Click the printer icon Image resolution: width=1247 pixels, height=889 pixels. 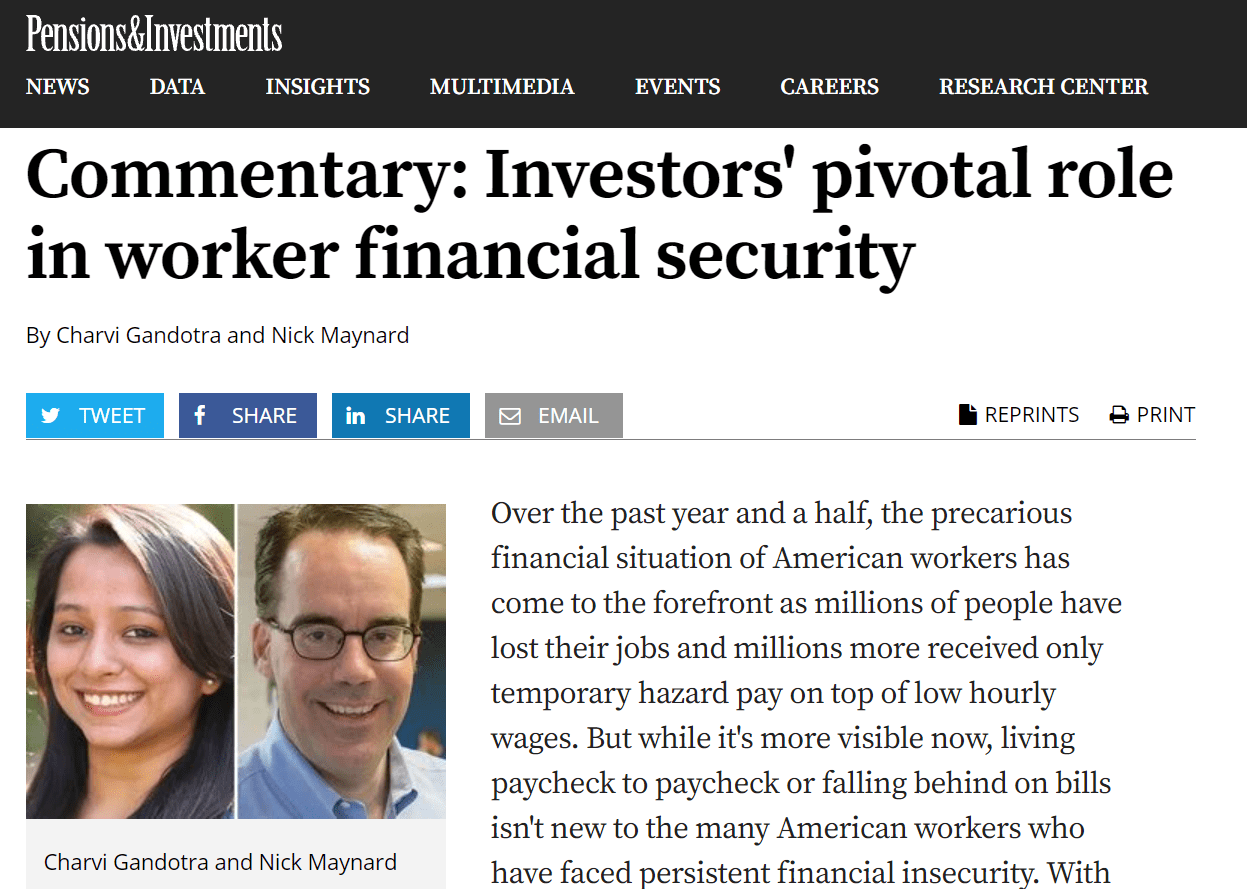[1119, 415]
